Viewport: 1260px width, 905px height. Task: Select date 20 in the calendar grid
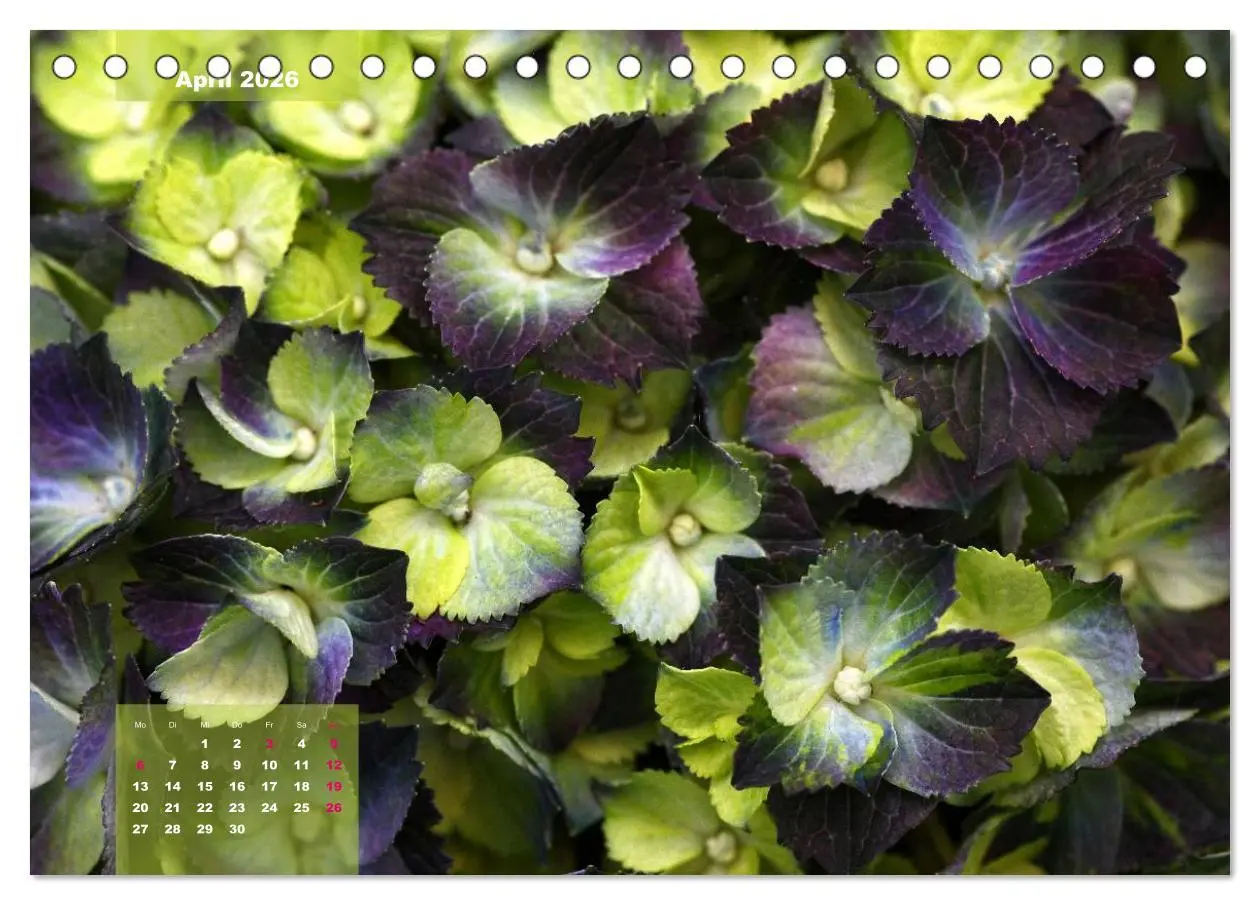[140, 808]
